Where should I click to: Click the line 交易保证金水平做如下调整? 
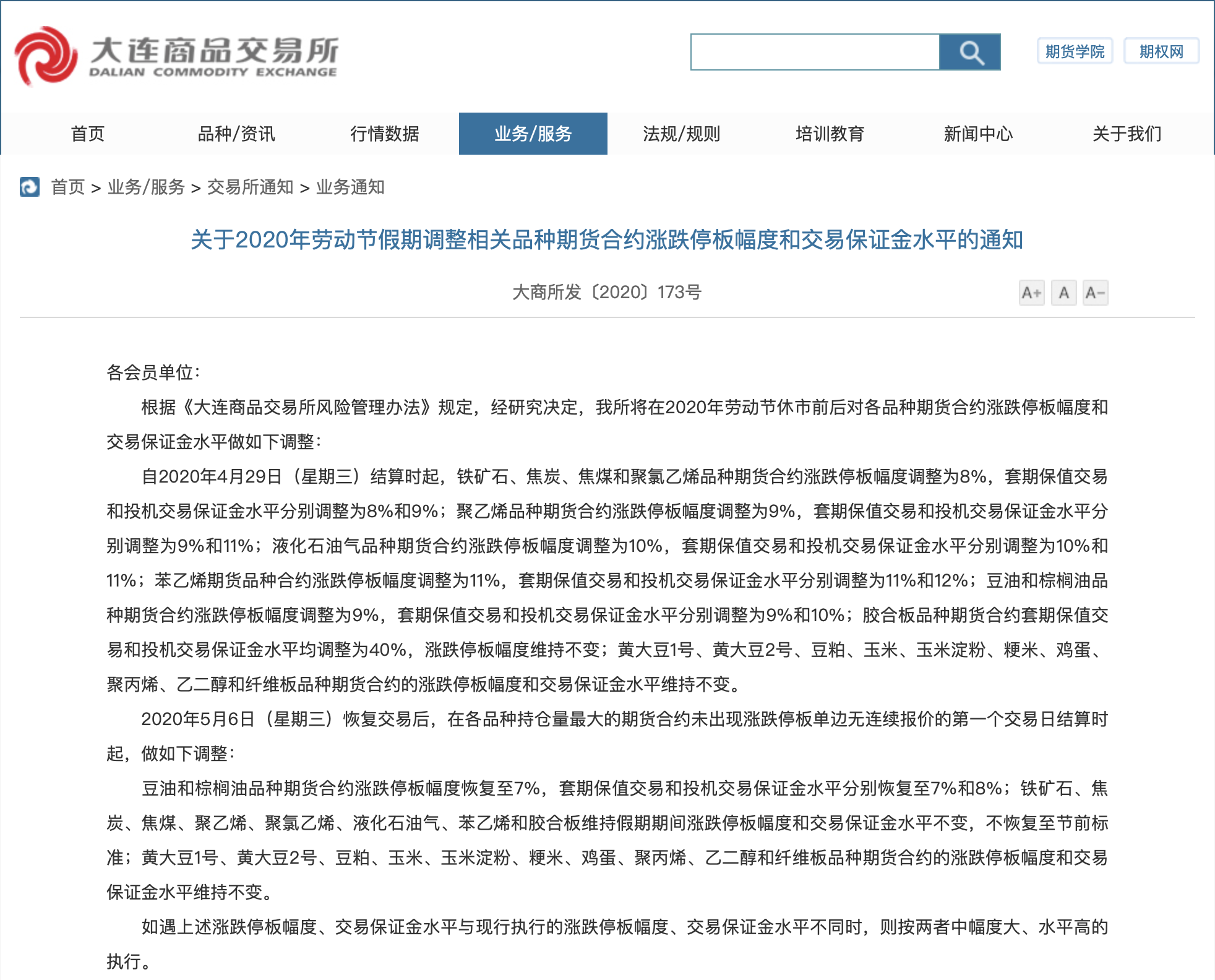coord(215,442)
